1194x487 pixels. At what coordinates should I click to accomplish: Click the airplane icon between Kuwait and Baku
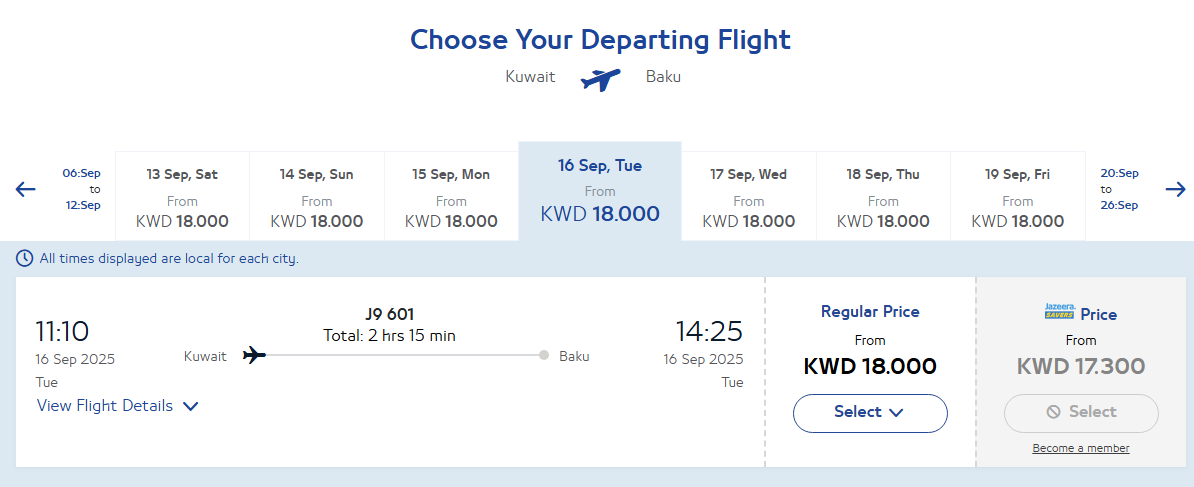601,78
